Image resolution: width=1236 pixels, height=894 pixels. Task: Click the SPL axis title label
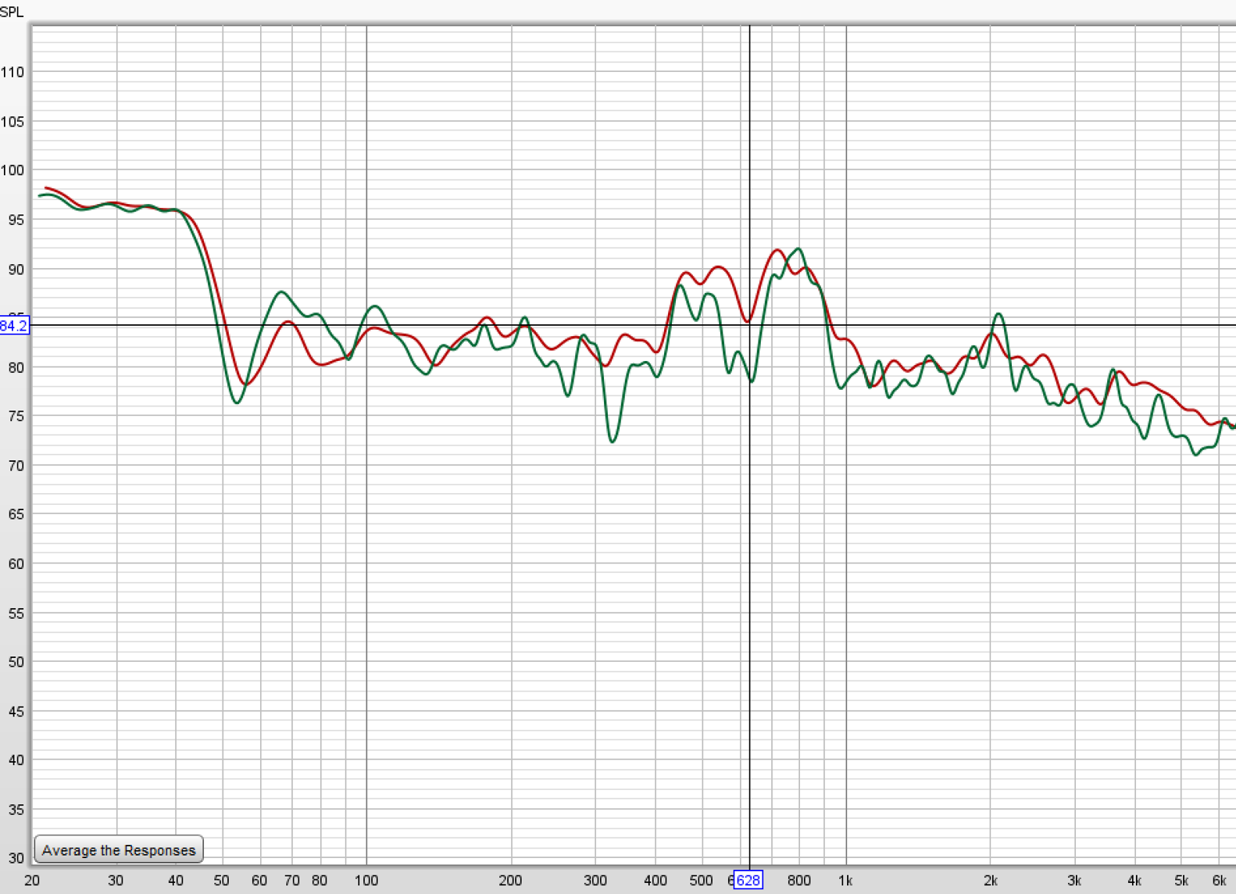pyautogui.click(x=12, y=11)
